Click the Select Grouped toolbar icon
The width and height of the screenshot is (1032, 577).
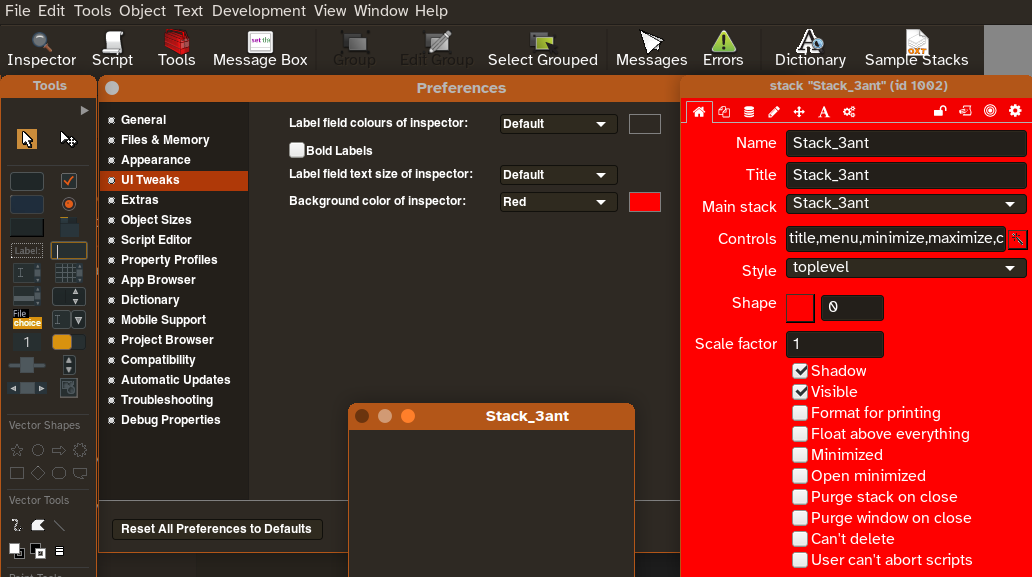pyautogui.click(x=542, y=50)
